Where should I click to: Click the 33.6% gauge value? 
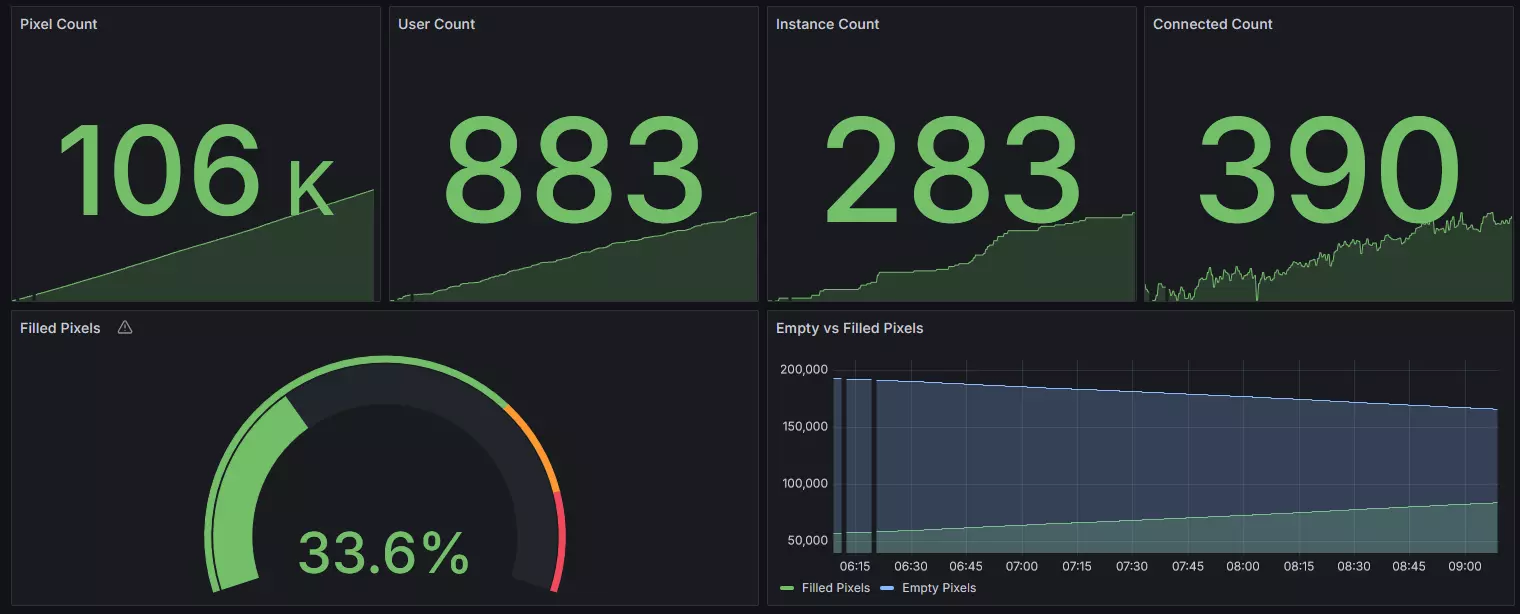pos(384,552)
